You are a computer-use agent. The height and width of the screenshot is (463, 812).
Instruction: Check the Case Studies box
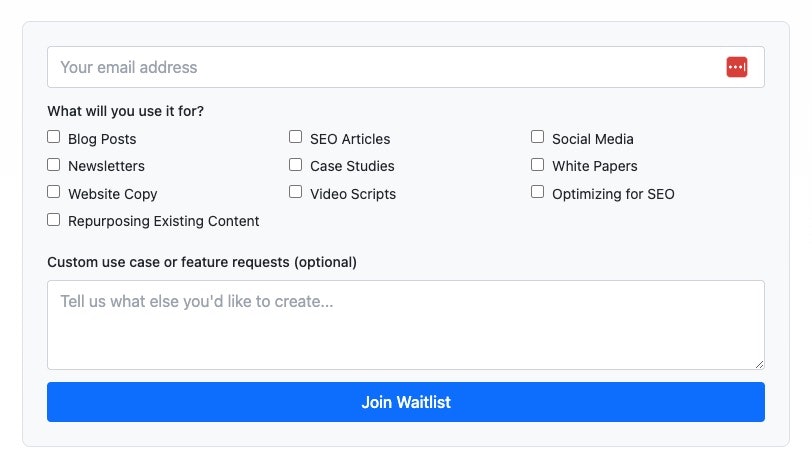pos(295,165)
